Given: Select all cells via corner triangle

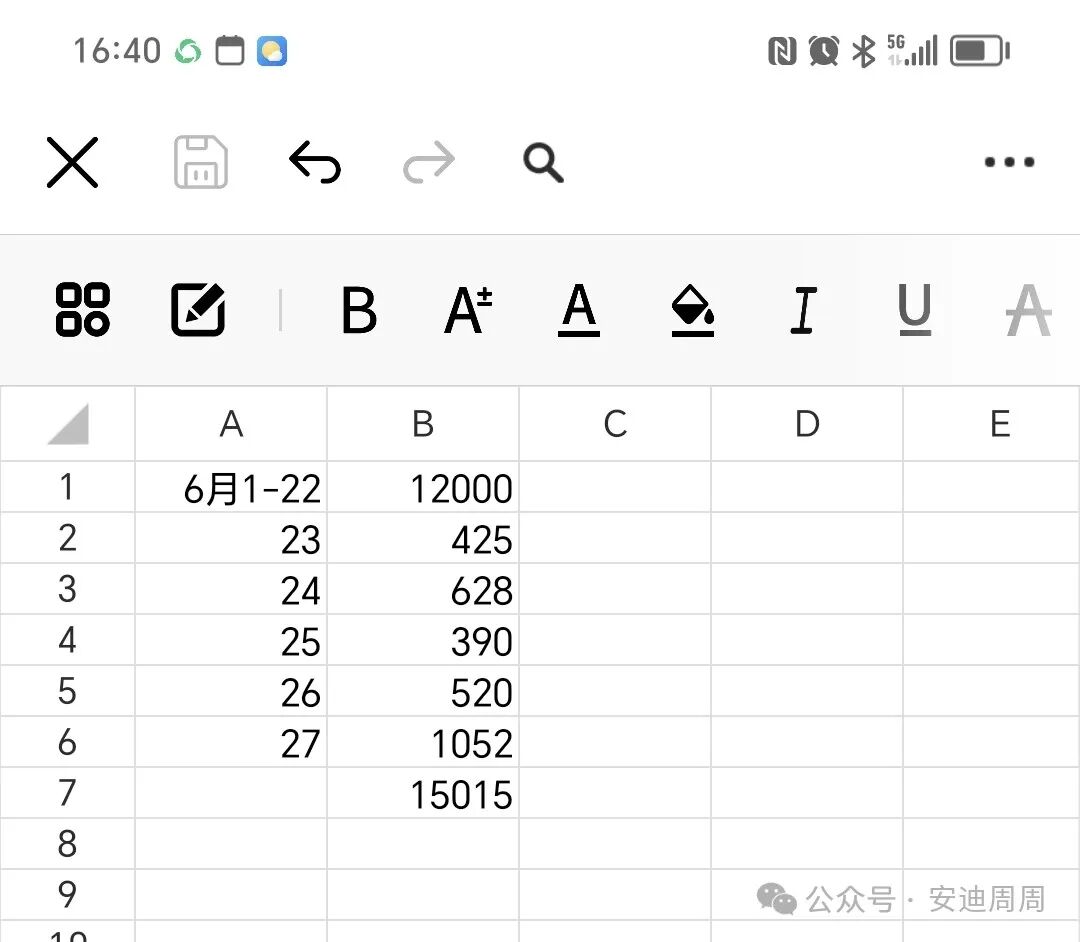Looking at the screenshot, I should pos(68,424).
